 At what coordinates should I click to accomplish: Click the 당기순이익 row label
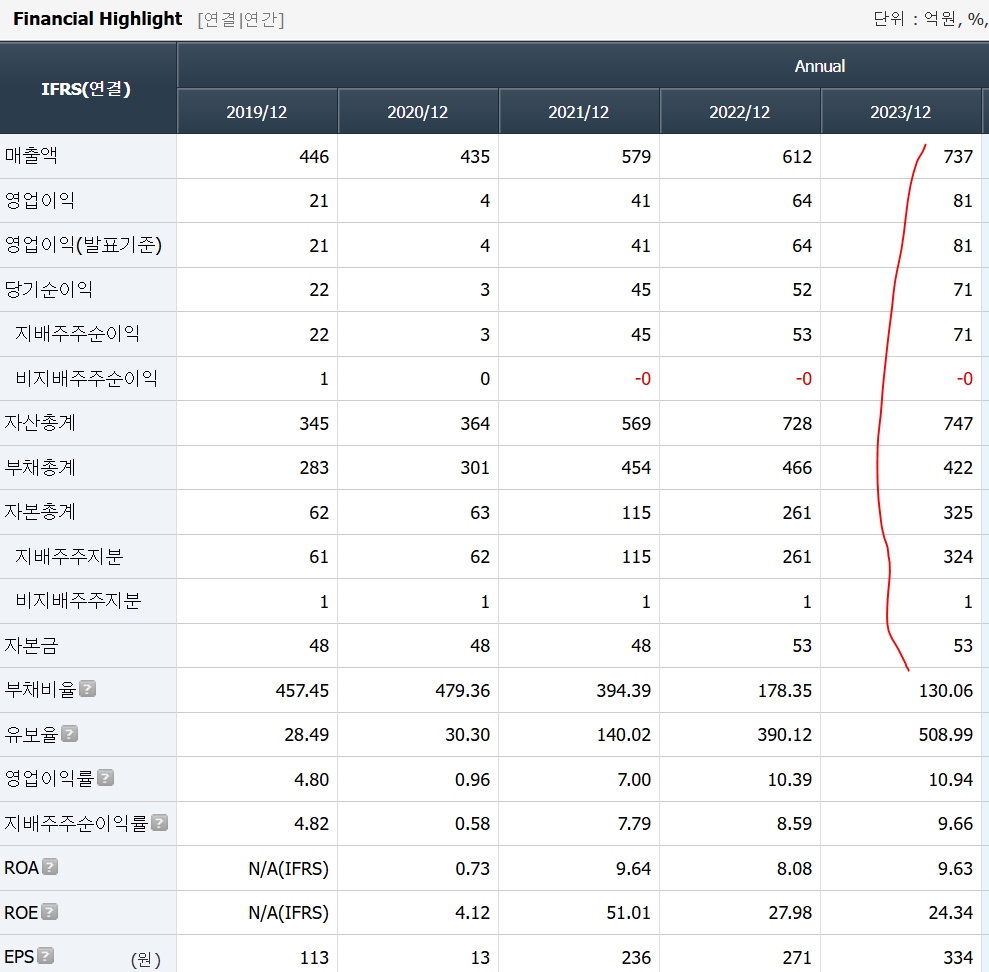click(x=49, y=290)
